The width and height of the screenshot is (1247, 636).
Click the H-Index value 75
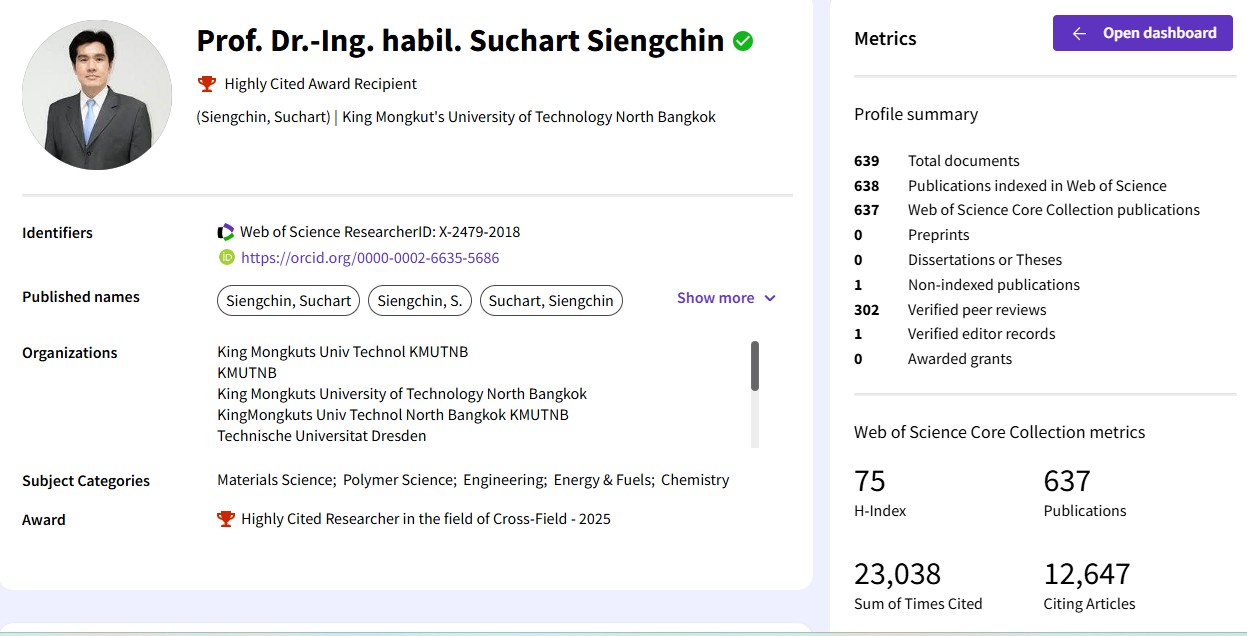click(x=870, y=482)
